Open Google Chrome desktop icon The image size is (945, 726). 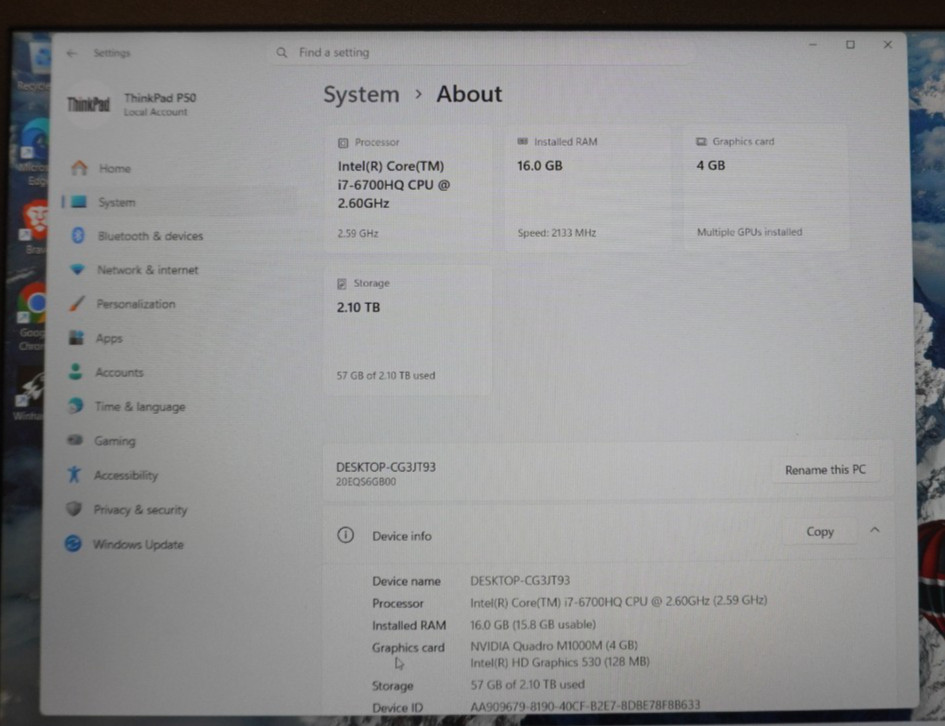(32, 316)
